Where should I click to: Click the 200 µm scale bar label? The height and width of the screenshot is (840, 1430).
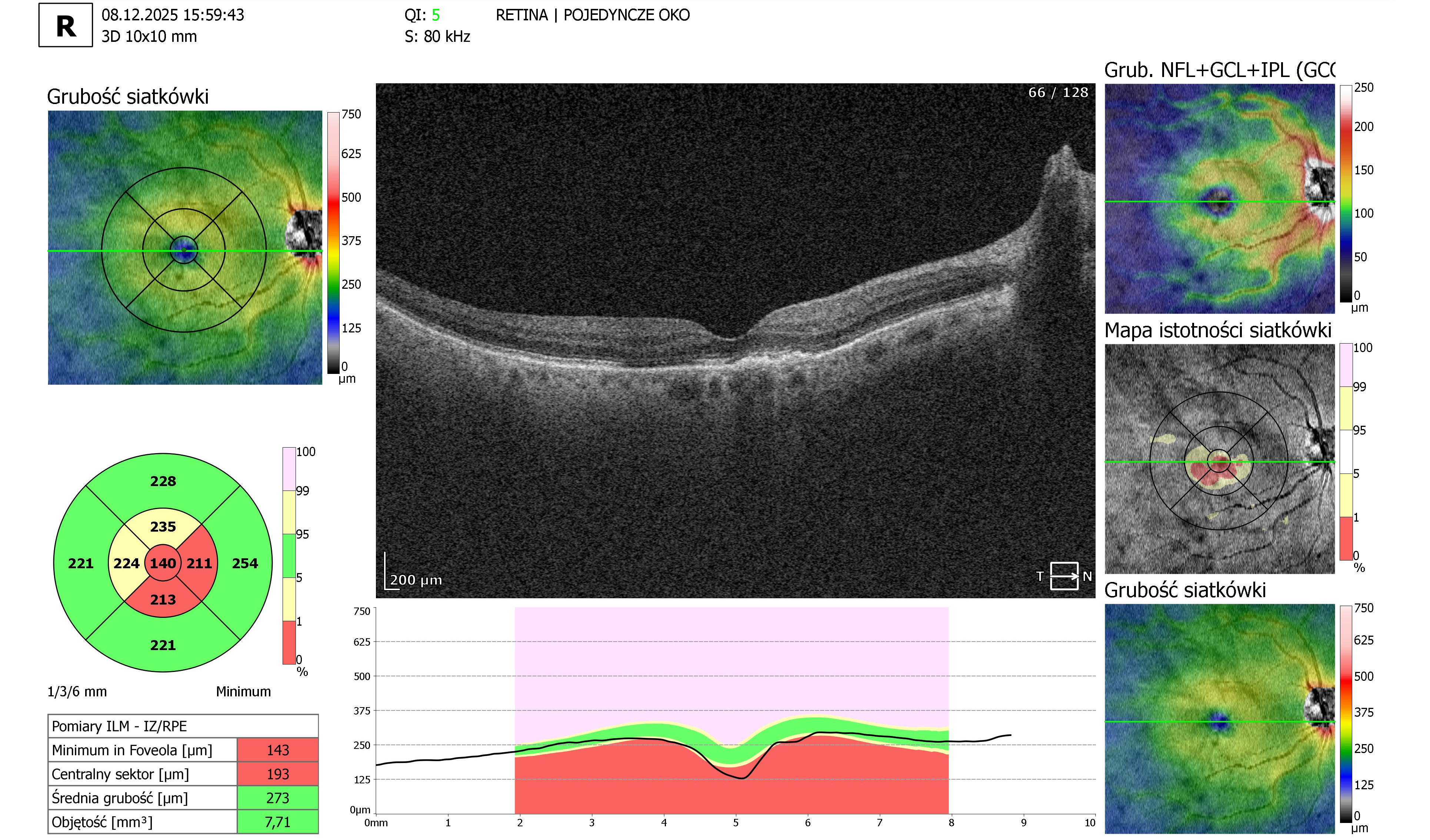tap(416, 580)
